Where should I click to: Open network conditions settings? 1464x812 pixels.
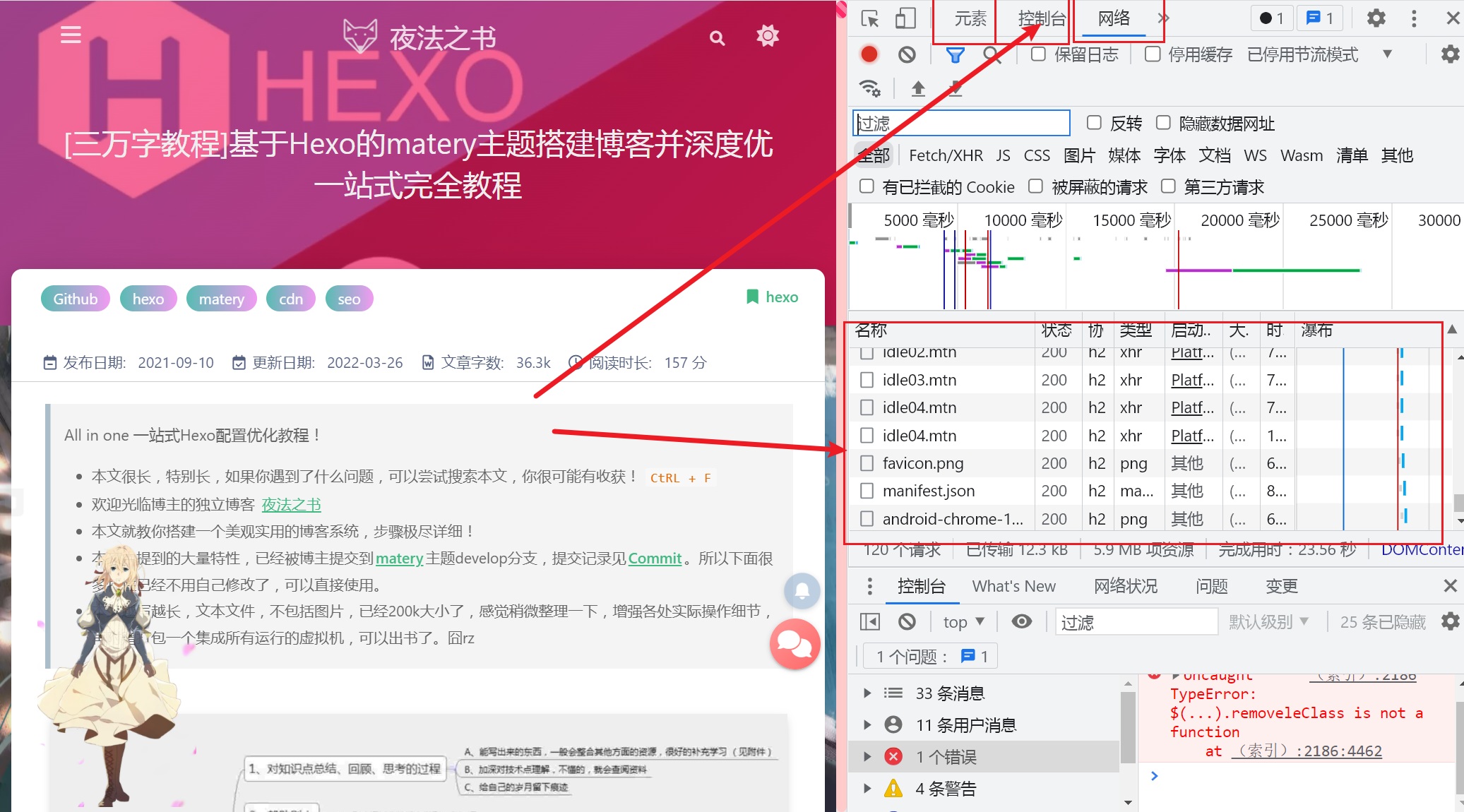click(x=870, y=88)
